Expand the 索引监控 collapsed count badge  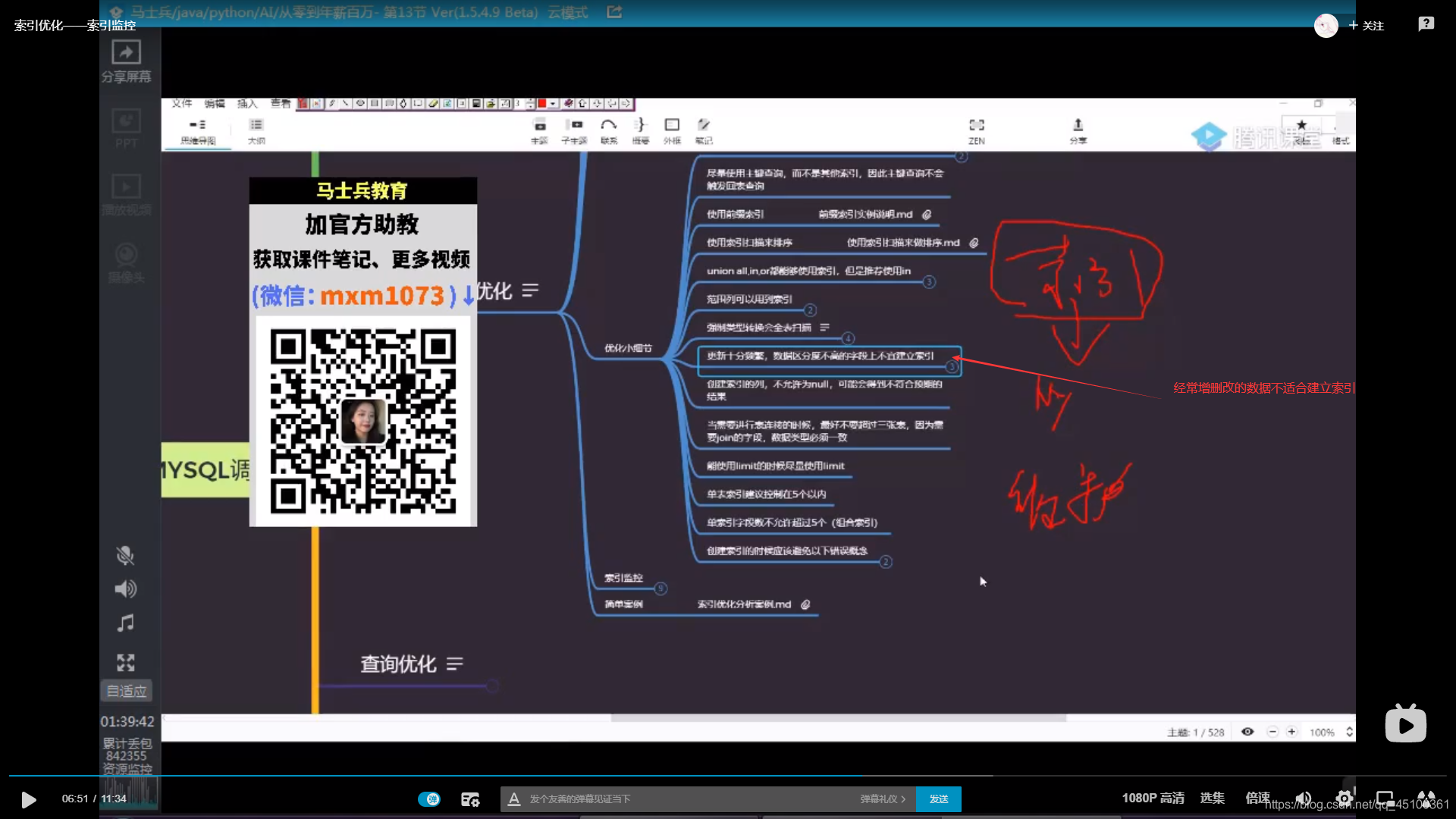[661, 588]
